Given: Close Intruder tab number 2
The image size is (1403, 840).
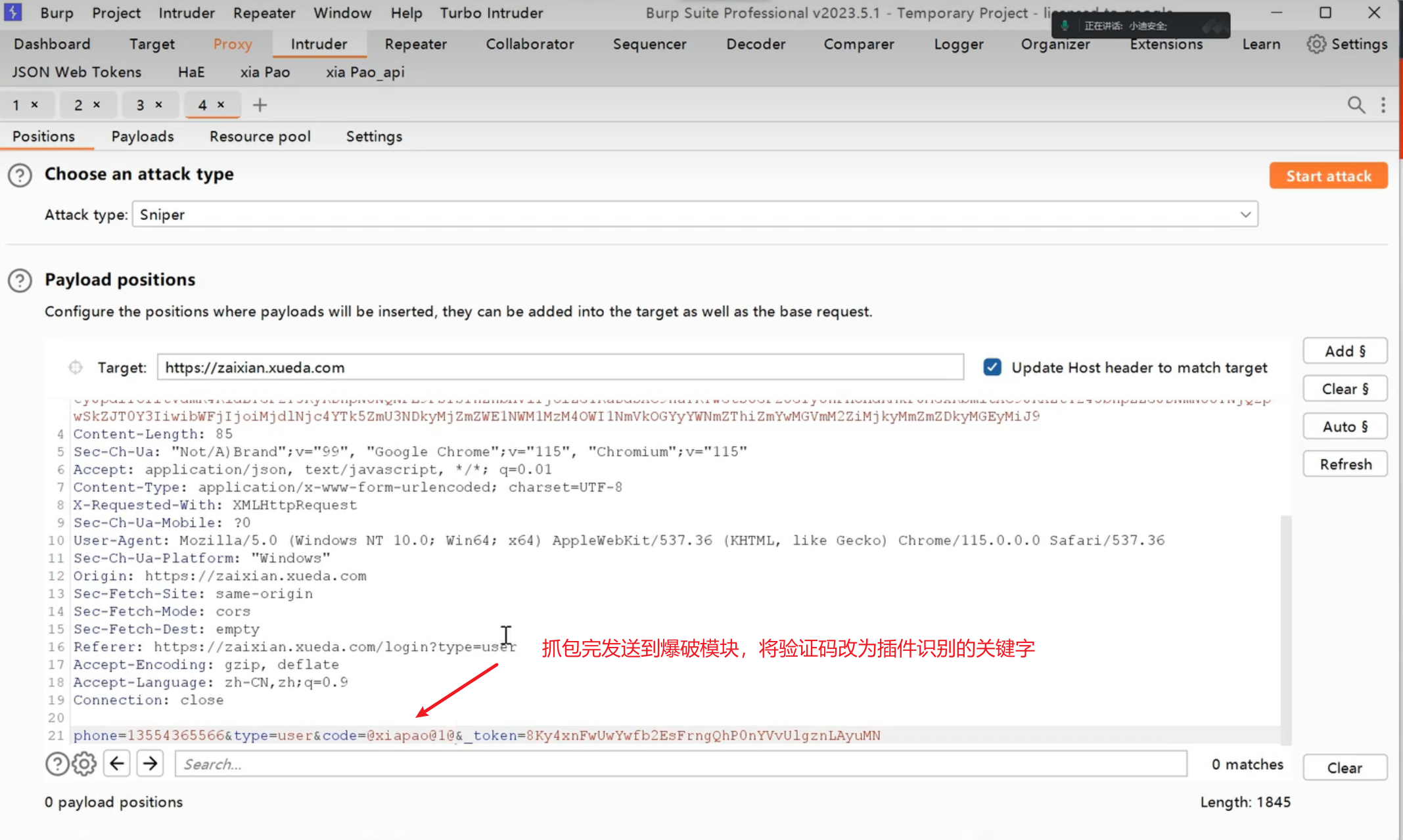Looking at the screenshot, I should (x=97, y=104).
